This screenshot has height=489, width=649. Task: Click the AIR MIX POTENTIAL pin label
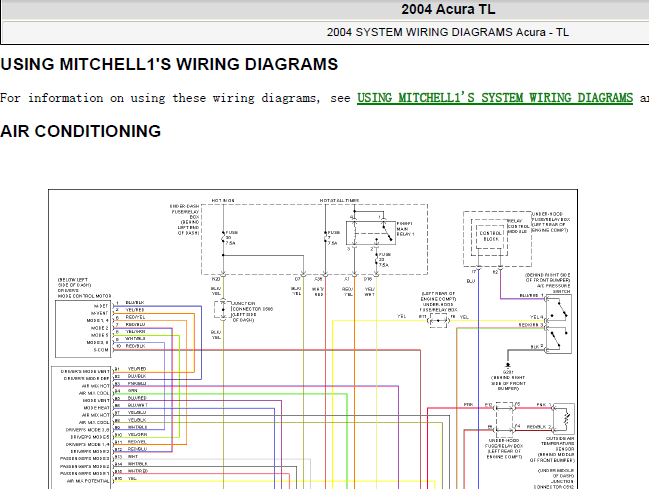point(88,480)
